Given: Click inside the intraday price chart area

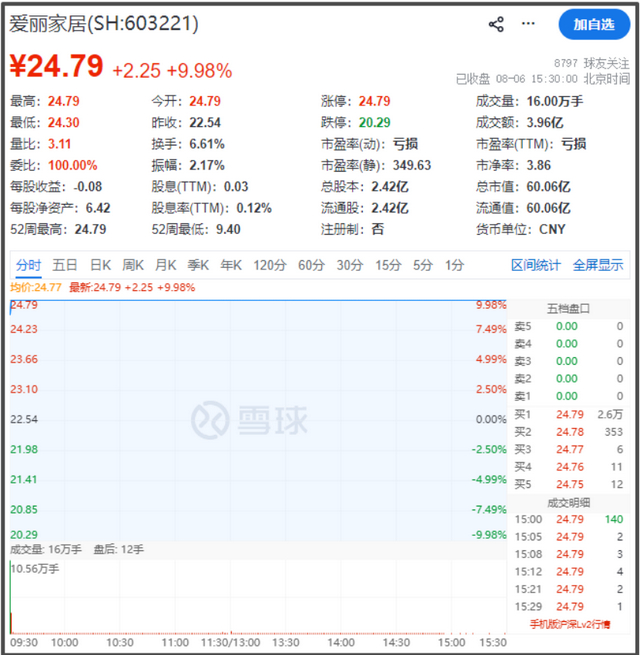Looking at the screenshot, I should click(258, 420).
